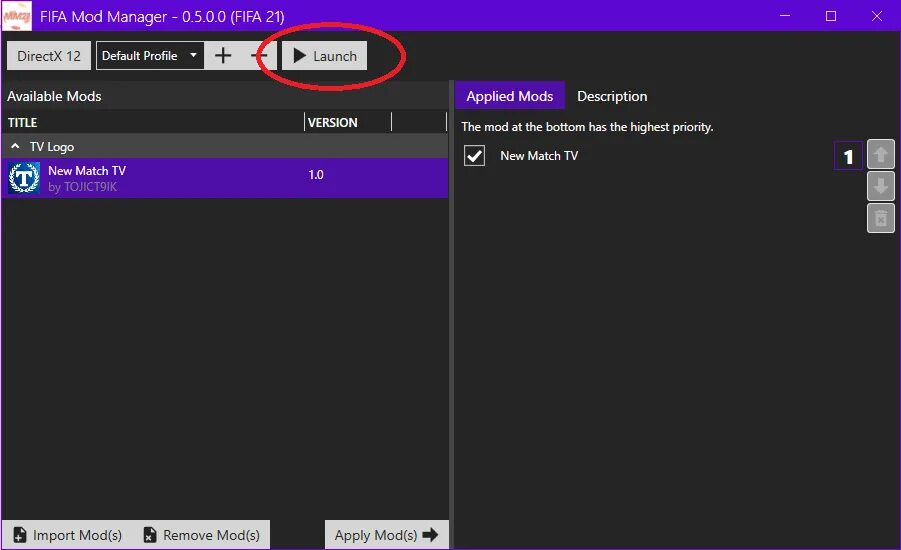This screenshot has width=901, height=550.
Task: Click Import Mod(s) button
Action: point(68,535)
